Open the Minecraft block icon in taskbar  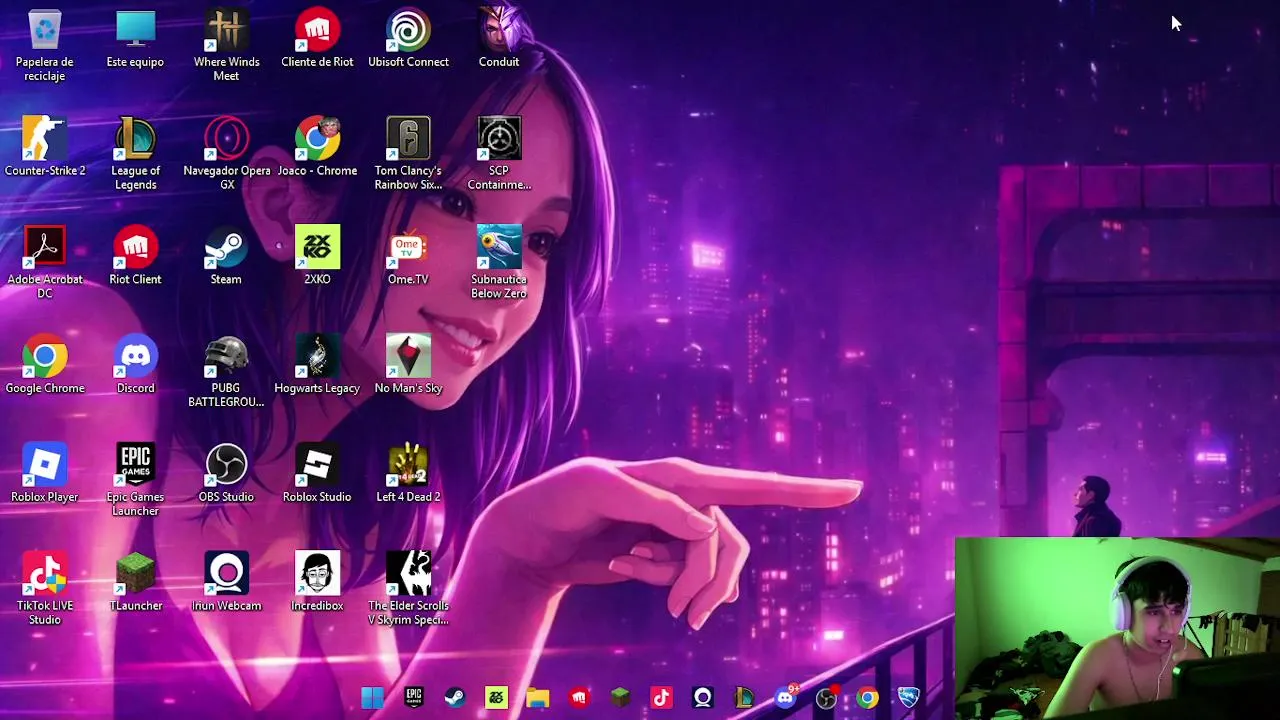[x=620, y=698]
